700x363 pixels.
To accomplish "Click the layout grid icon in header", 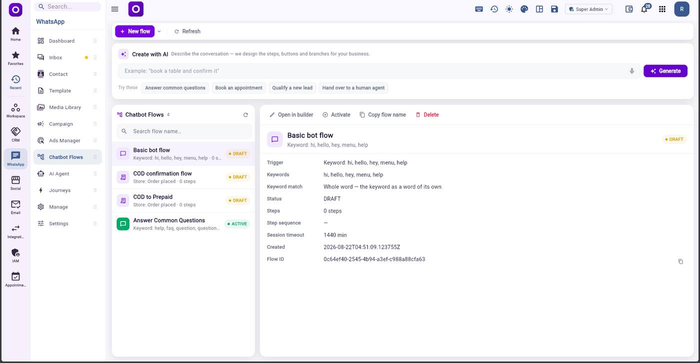I will [x=539, y=9].
